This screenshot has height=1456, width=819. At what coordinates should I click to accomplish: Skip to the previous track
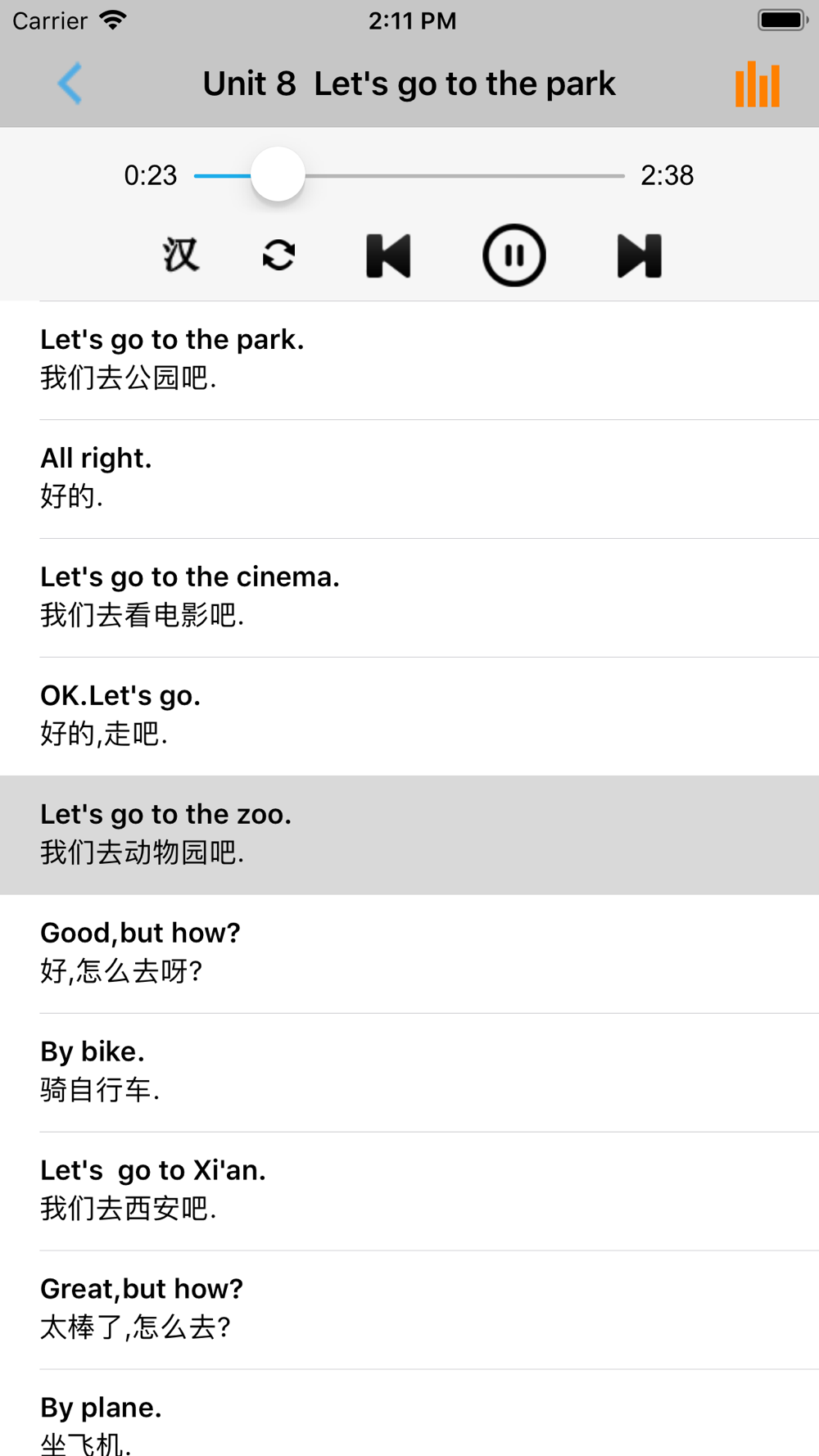point(389,255)
